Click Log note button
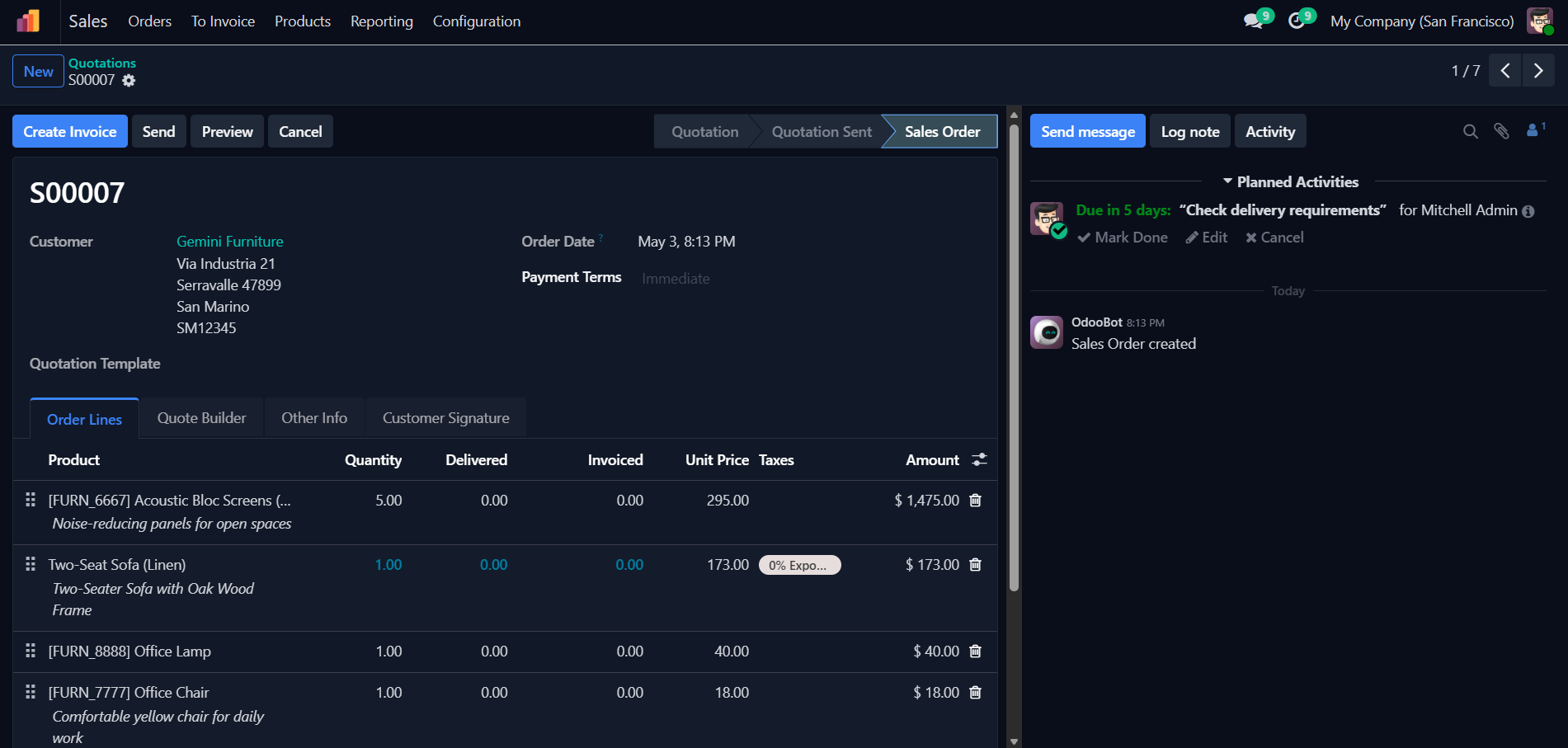1568x748 pixels. (x=1190, y=131)
